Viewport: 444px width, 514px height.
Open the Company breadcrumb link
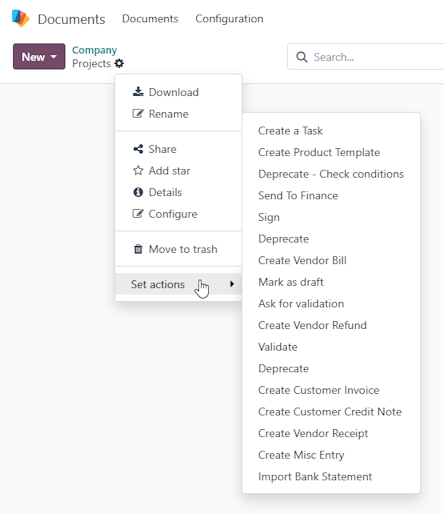coord(94,50)
